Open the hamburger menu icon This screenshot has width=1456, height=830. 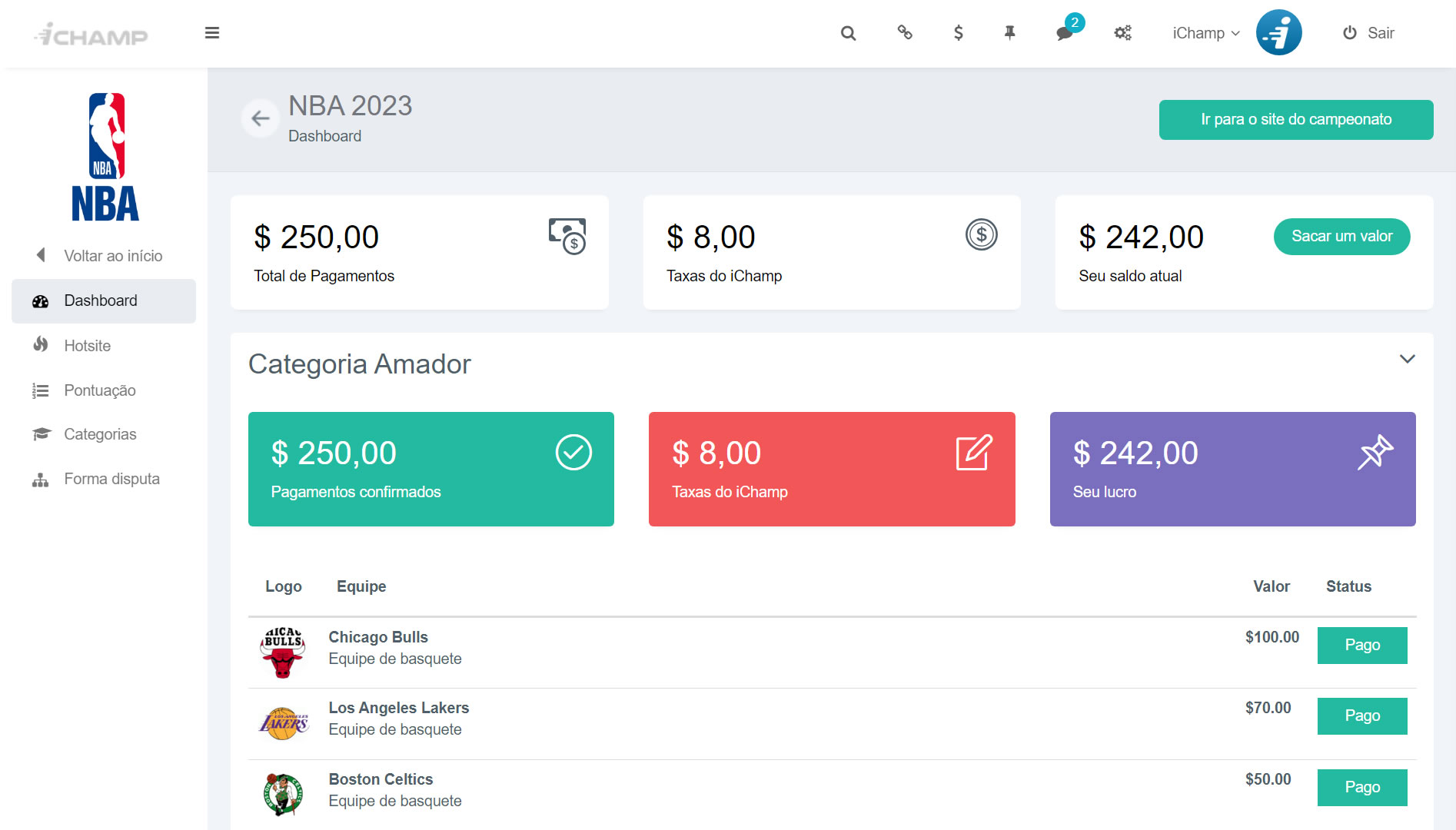tap(212, 33)
